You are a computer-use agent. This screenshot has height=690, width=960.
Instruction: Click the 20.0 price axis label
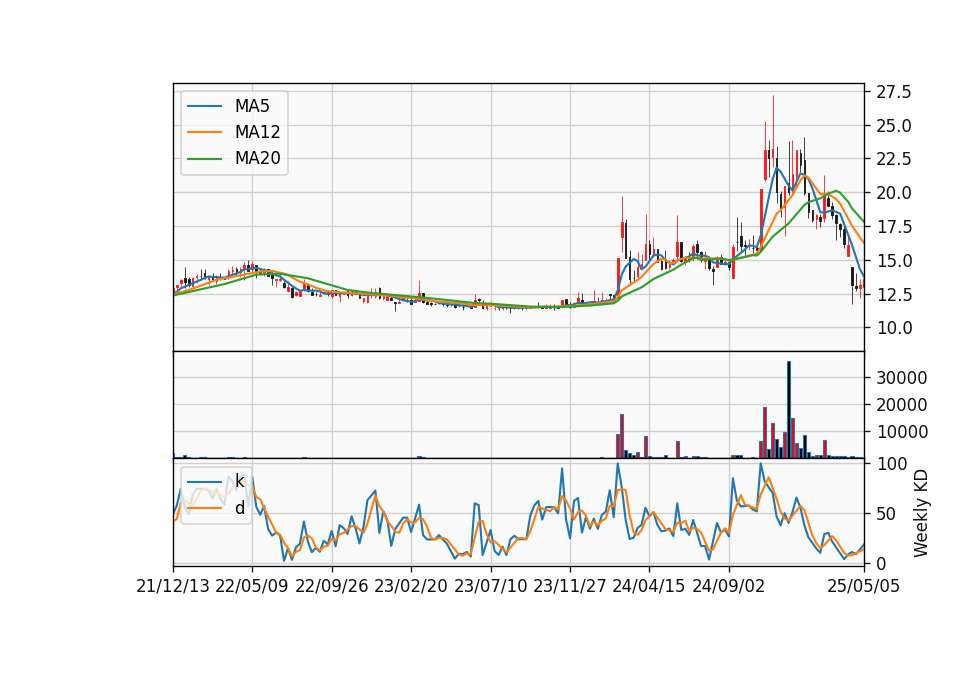pos(894,193)
